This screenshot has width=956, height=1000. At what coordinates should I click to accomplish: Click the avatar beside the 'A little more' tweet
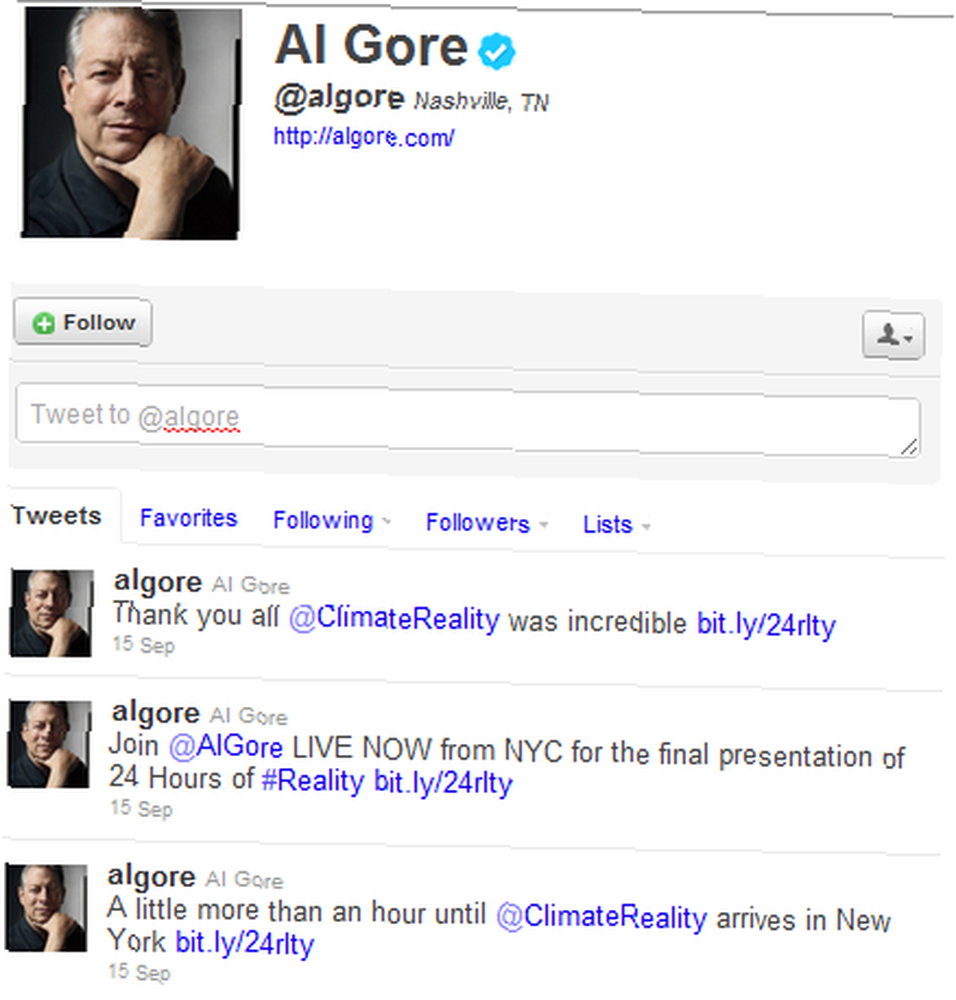(46, 908)
